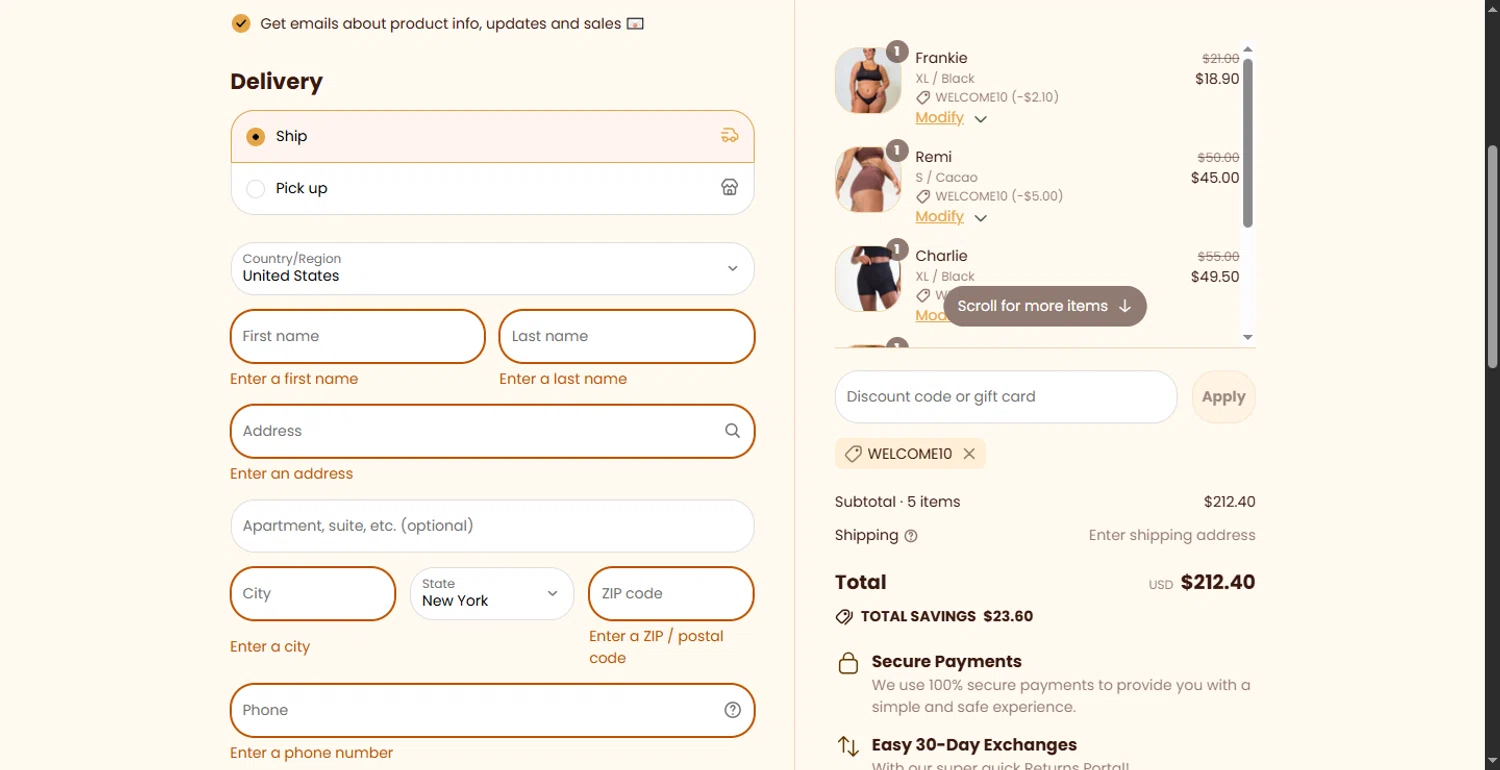The image size is (1500, 770).
Task: Click the Apartment, suite optional field
Action: click(x=492, y=526)
